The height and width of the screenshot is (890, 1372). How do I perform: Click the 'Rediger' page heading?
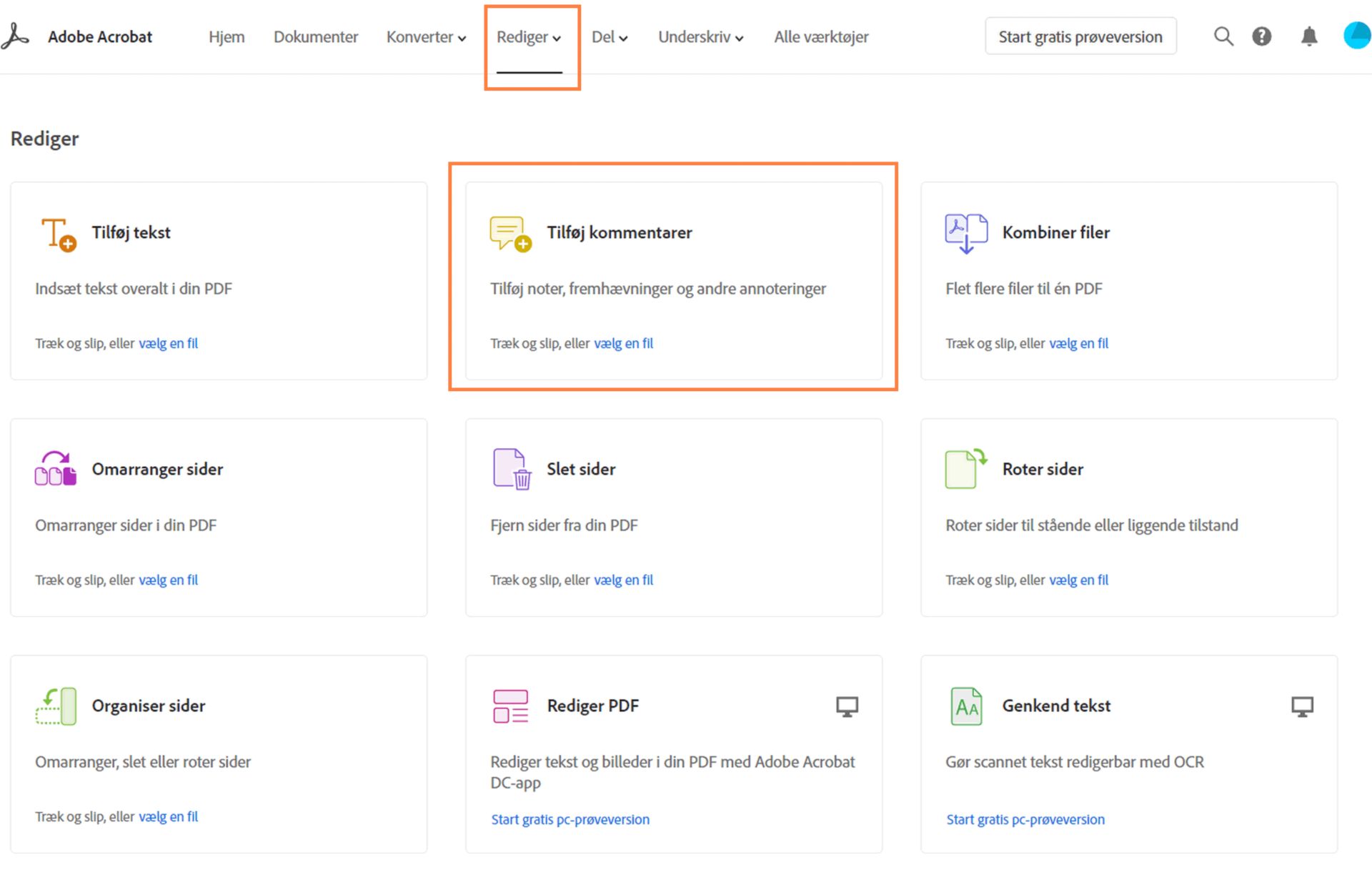44,139
